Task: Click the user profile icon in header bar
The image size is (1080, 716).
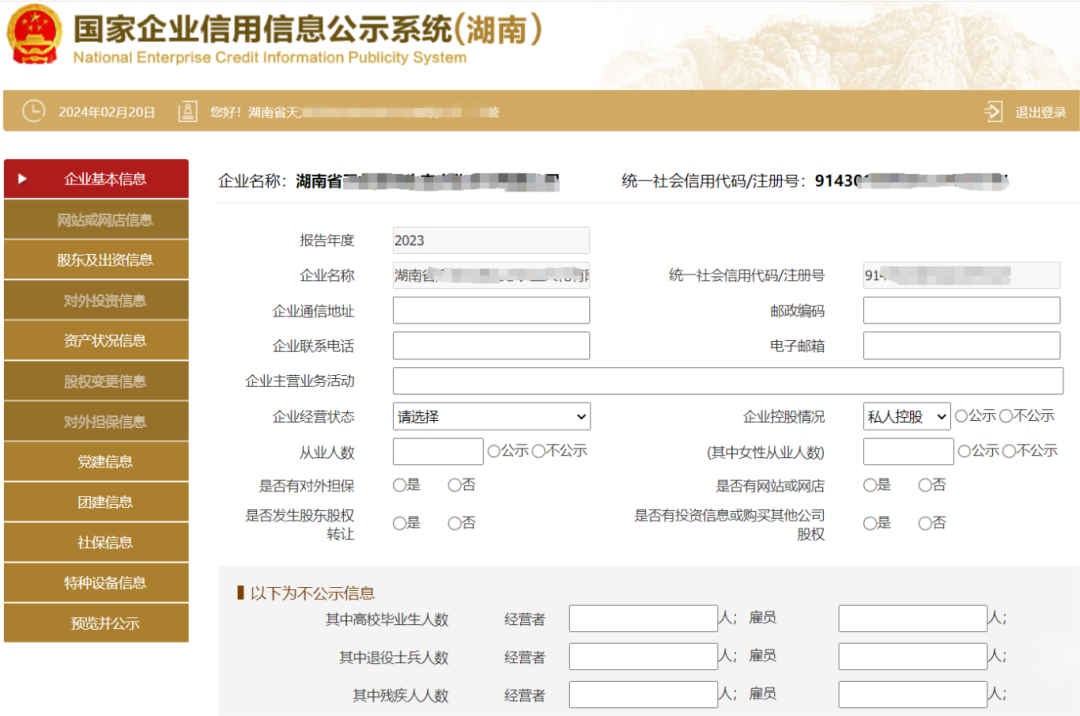Action: pyautogui.click(x=187, y=112)
